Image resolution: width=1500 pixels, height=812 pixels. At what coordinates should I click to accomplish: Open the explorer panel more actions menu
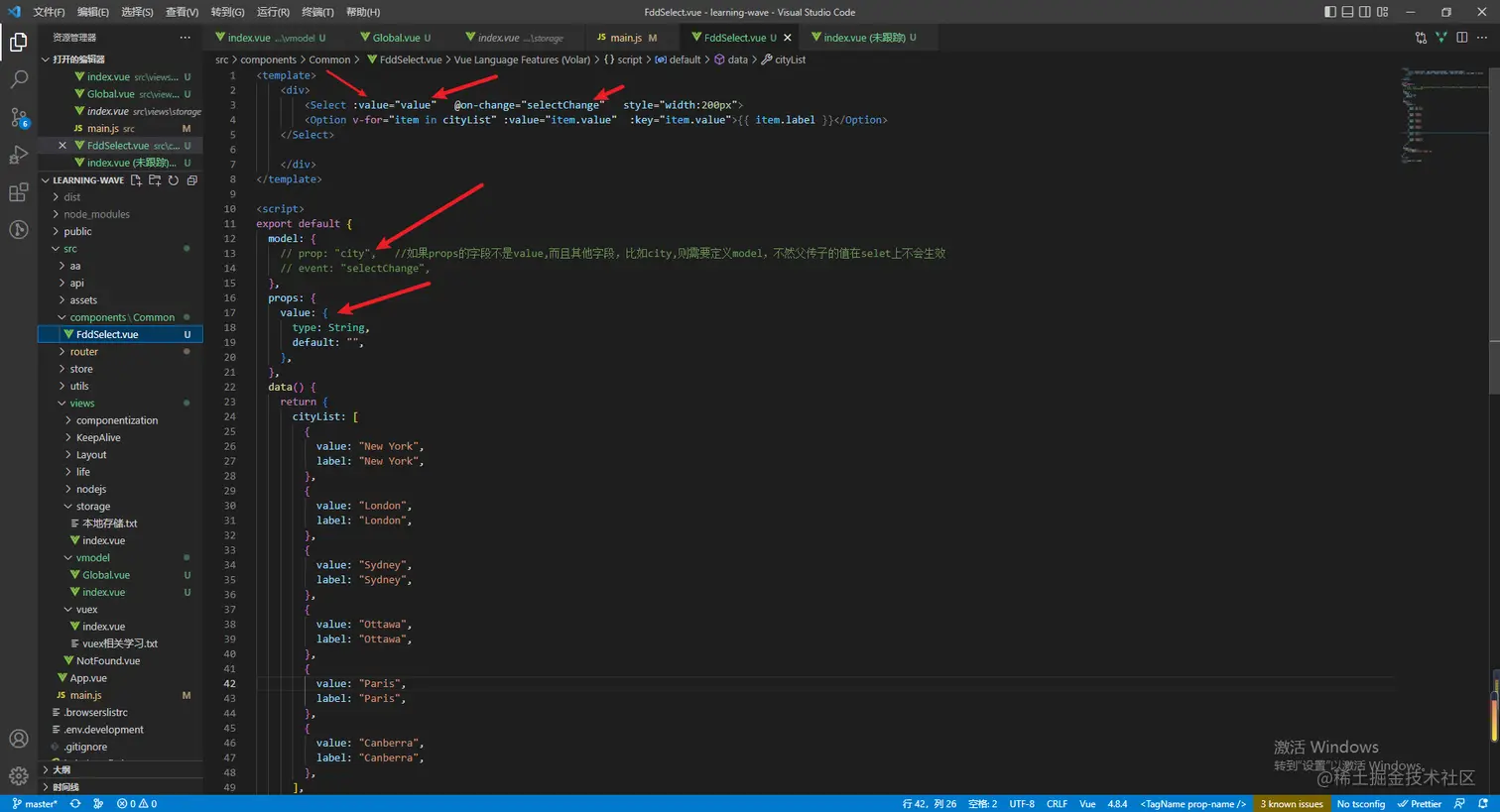click(185, 38)
